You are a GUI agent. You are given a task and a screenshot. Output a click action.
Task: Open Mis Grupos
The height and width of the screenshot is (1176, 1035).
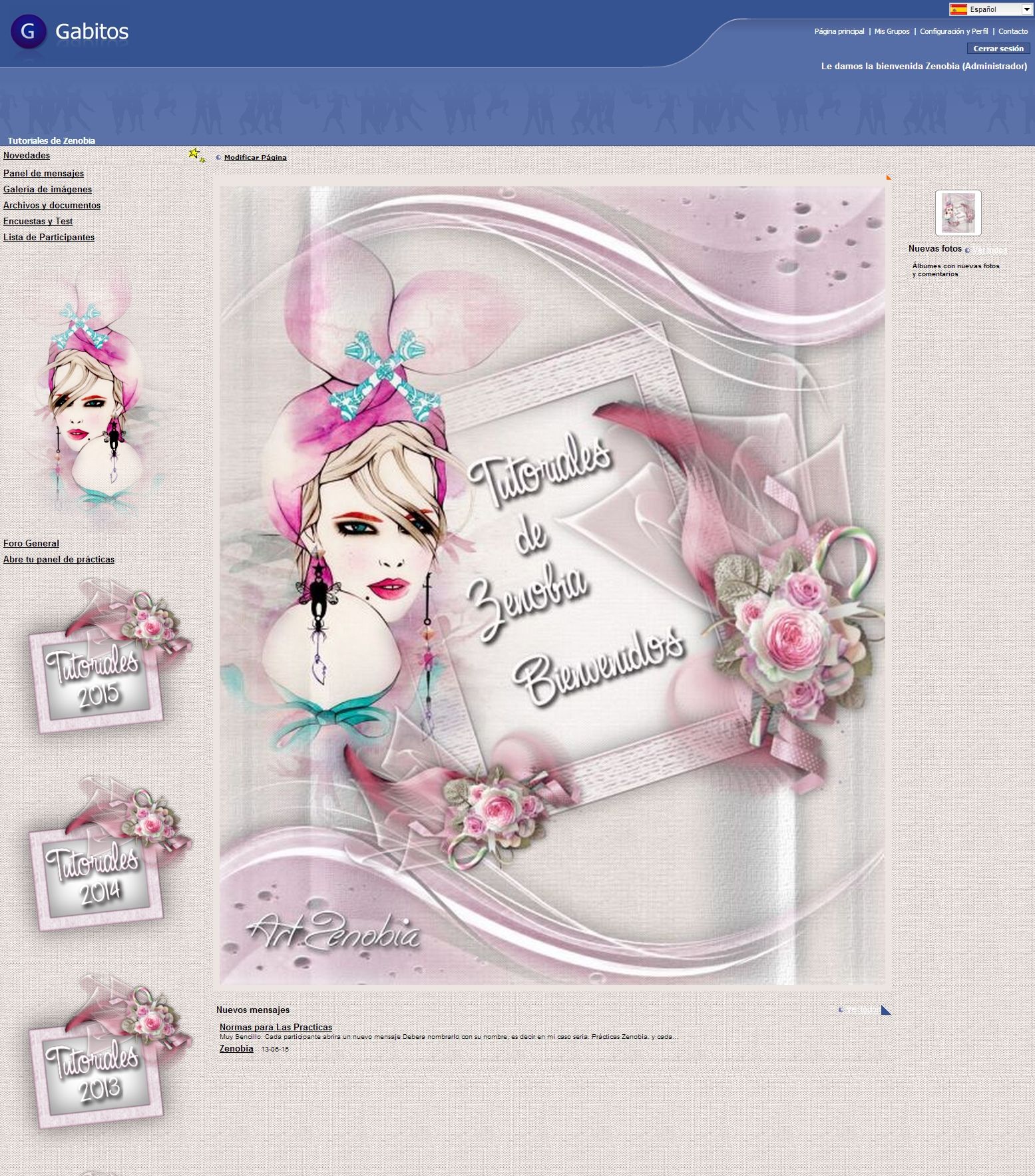(x=891, y=31)
